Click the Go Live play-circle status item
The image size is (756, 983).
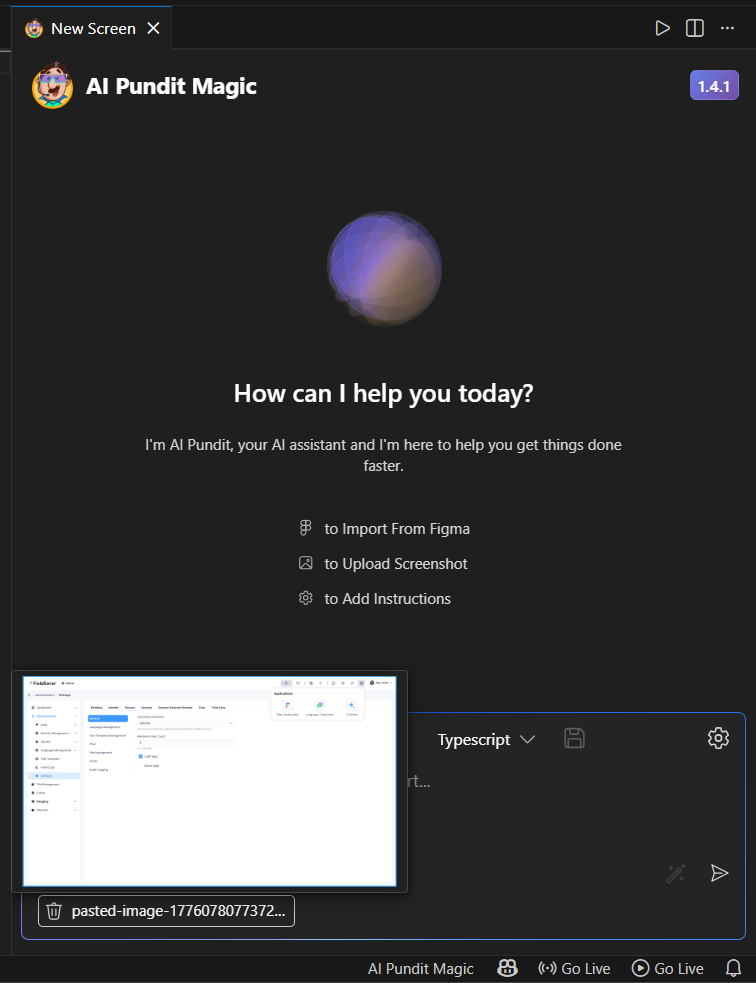pyautogui.click(x=668, y=969)
